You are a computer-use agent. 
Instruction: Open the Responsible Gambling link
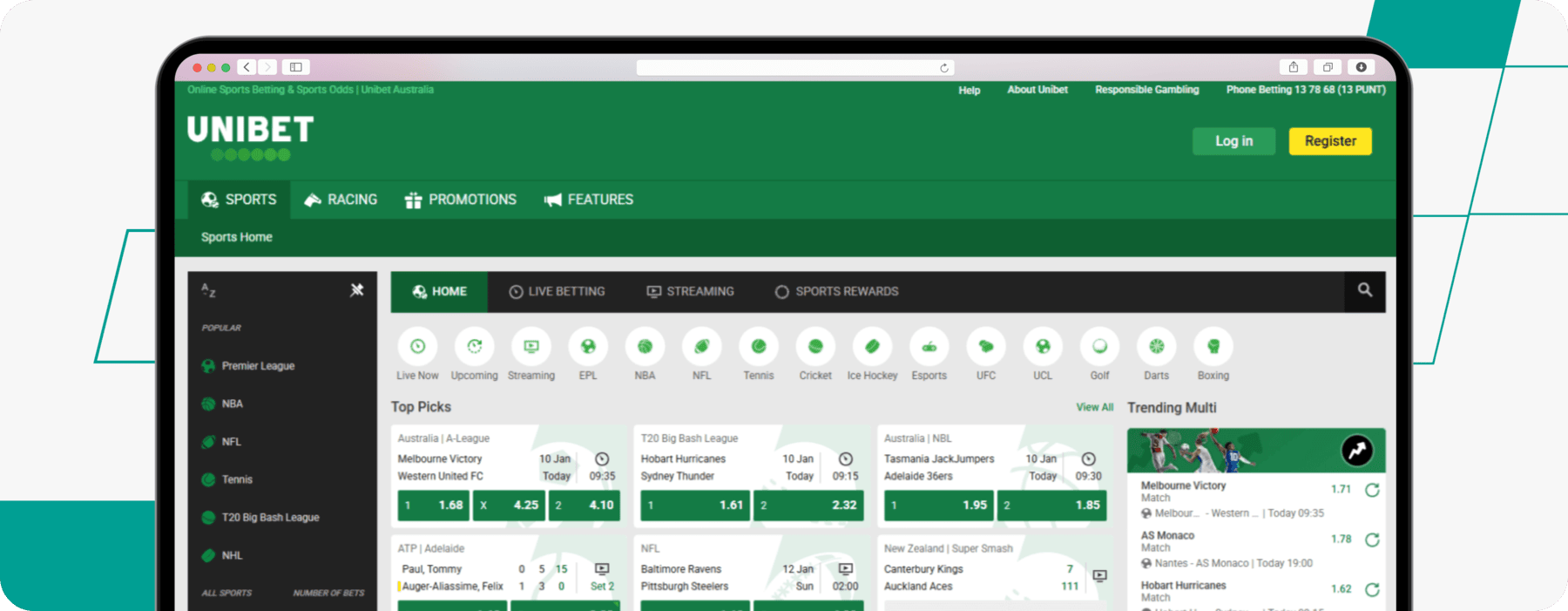point(1147,90)
